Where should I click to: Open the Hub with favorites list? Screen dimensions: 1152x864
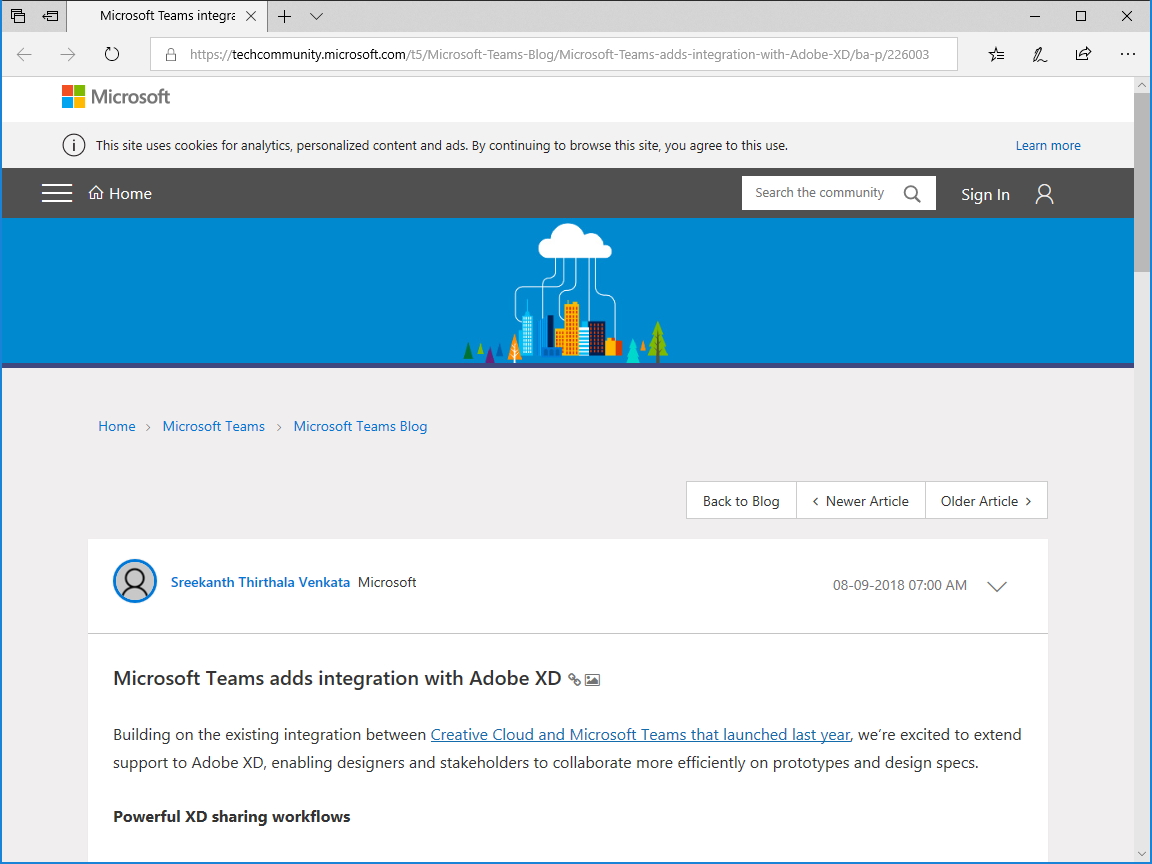(x=996, y=54)
